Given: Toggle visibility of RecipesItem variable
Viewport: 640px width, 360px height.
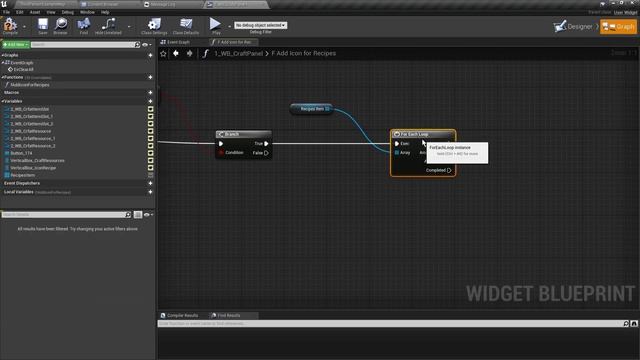Looking at the screenshot, I should click(x=150, y=175).
